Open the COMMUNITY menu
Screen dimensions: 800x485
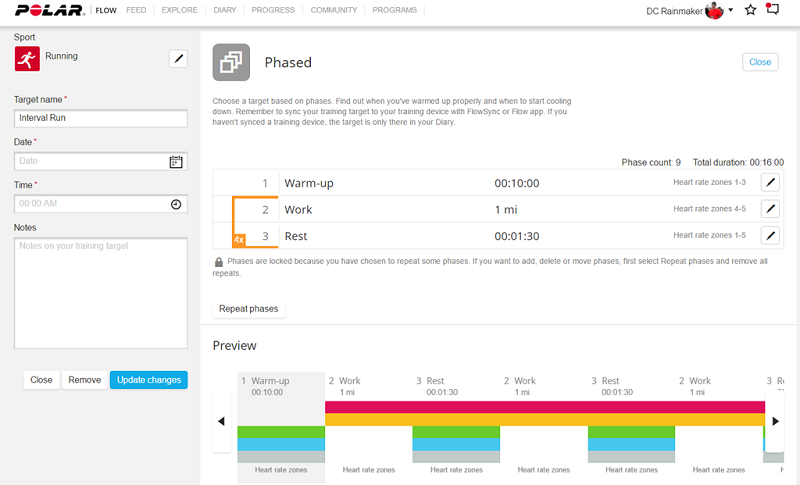pos(334,10)
